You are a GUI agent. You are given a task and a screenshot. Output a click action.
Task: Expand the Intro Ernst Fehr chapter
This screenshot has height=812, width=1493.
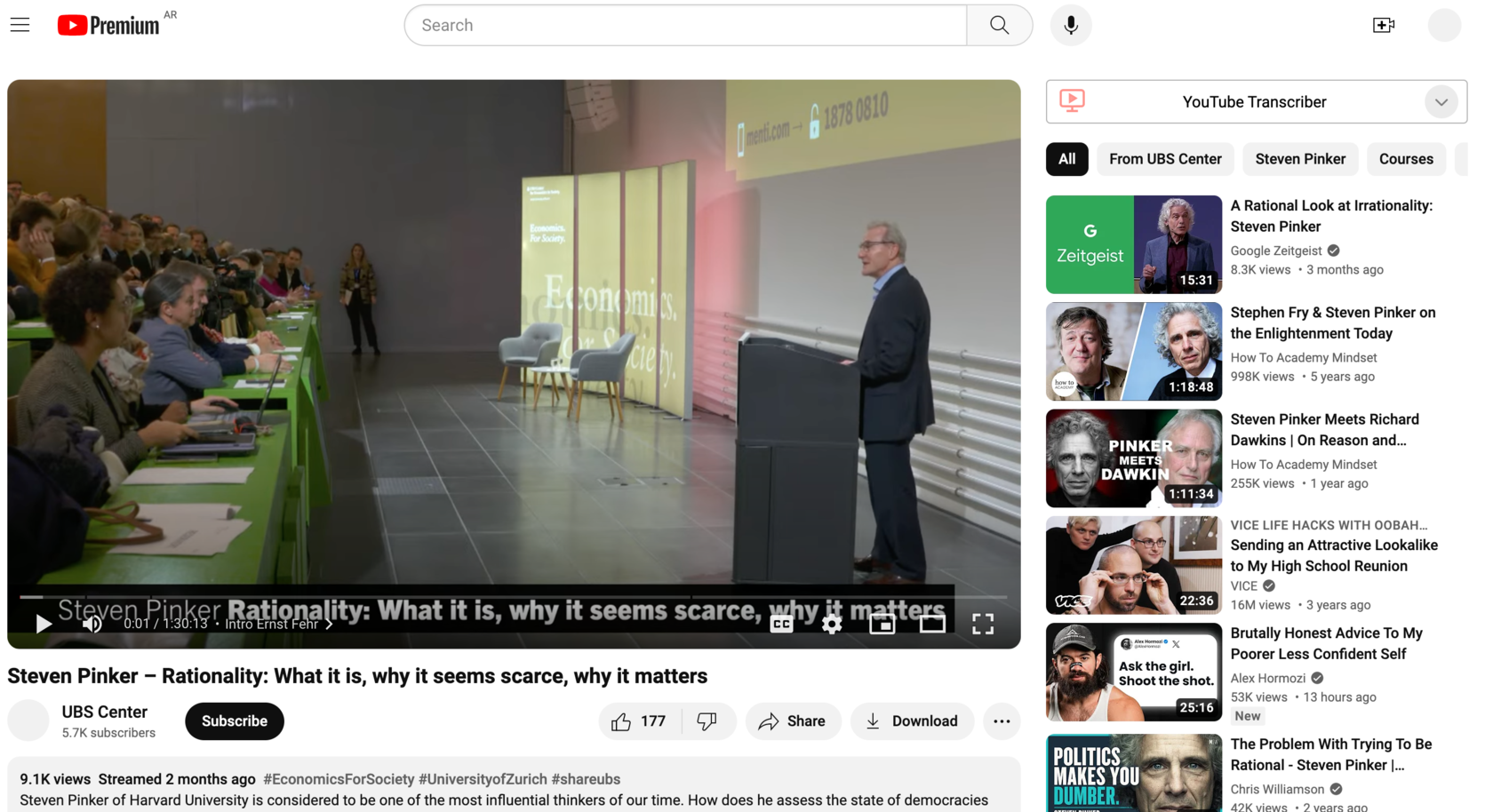point(278,625)
